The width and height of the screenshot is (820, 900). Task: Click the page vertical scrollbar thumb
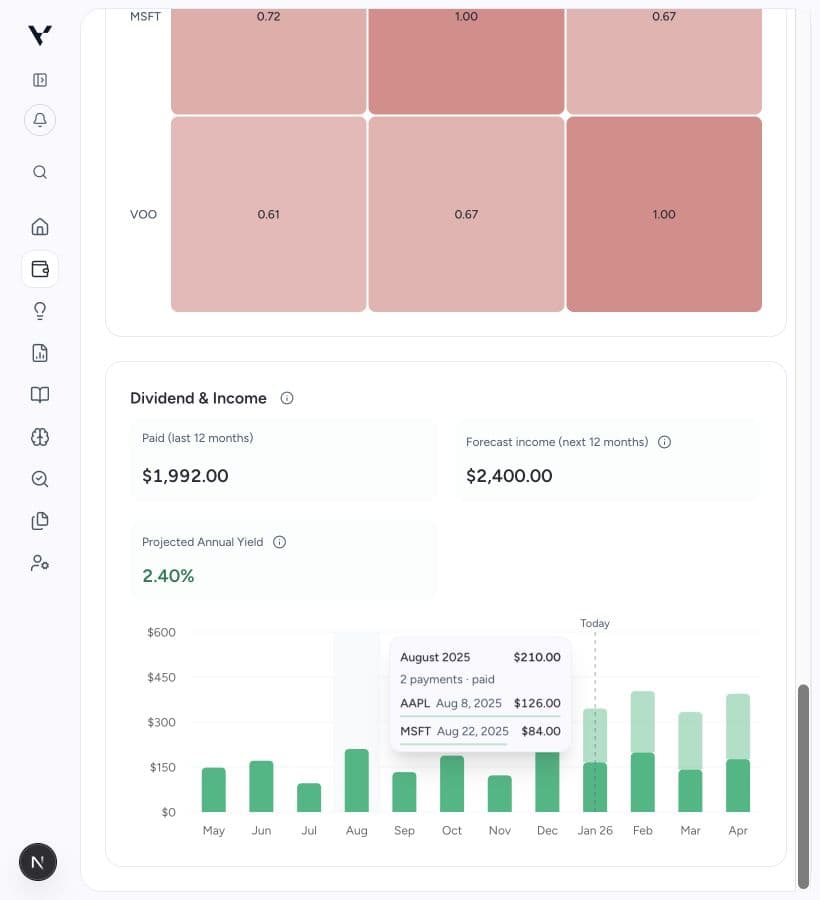[x=803, y=786]
